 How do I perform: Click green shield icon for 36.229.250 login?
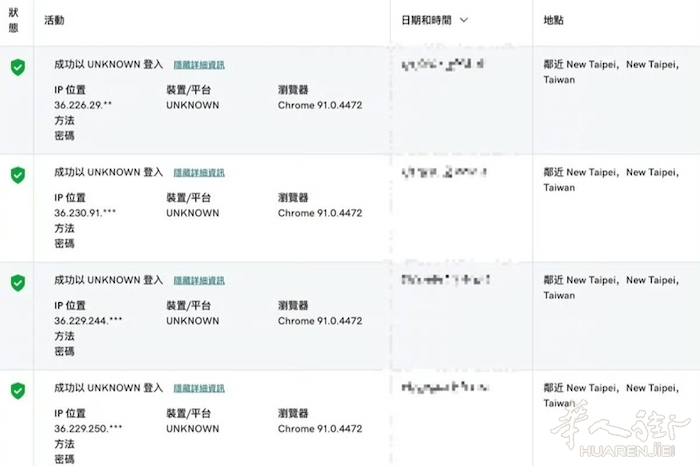pyautogui.click(x=18, y=391)
